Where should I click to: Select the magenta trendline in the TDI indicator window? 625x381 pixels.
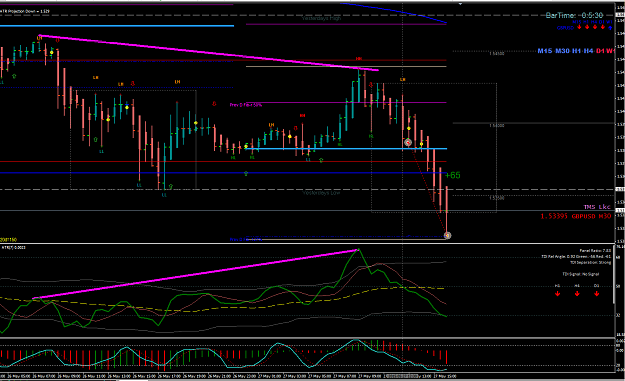pos(195,274)
